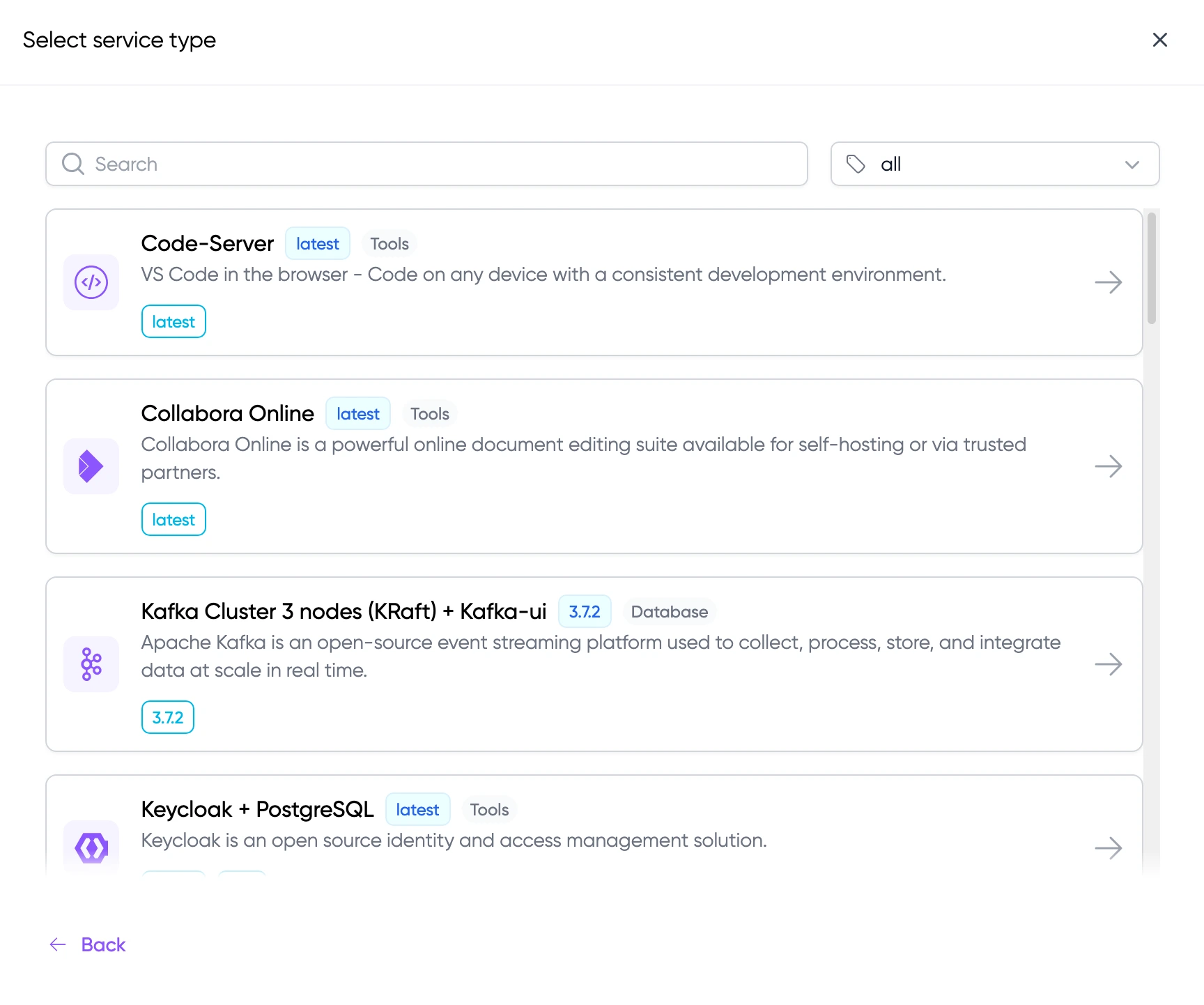Select the 3.7.2 version chip under Kafka
The image size is (1204, 1005).
(167, 717)
